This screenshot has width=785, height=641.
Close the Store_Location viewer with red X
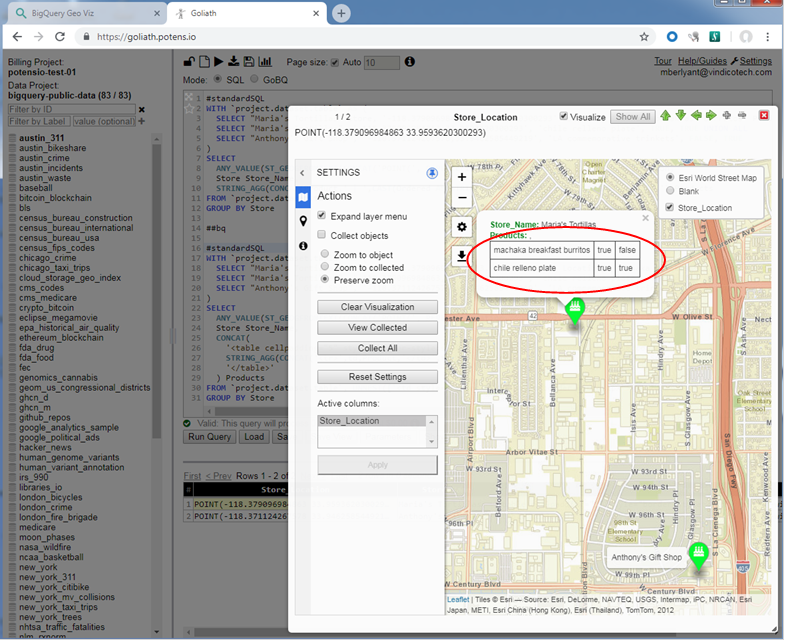click(764, 116)
